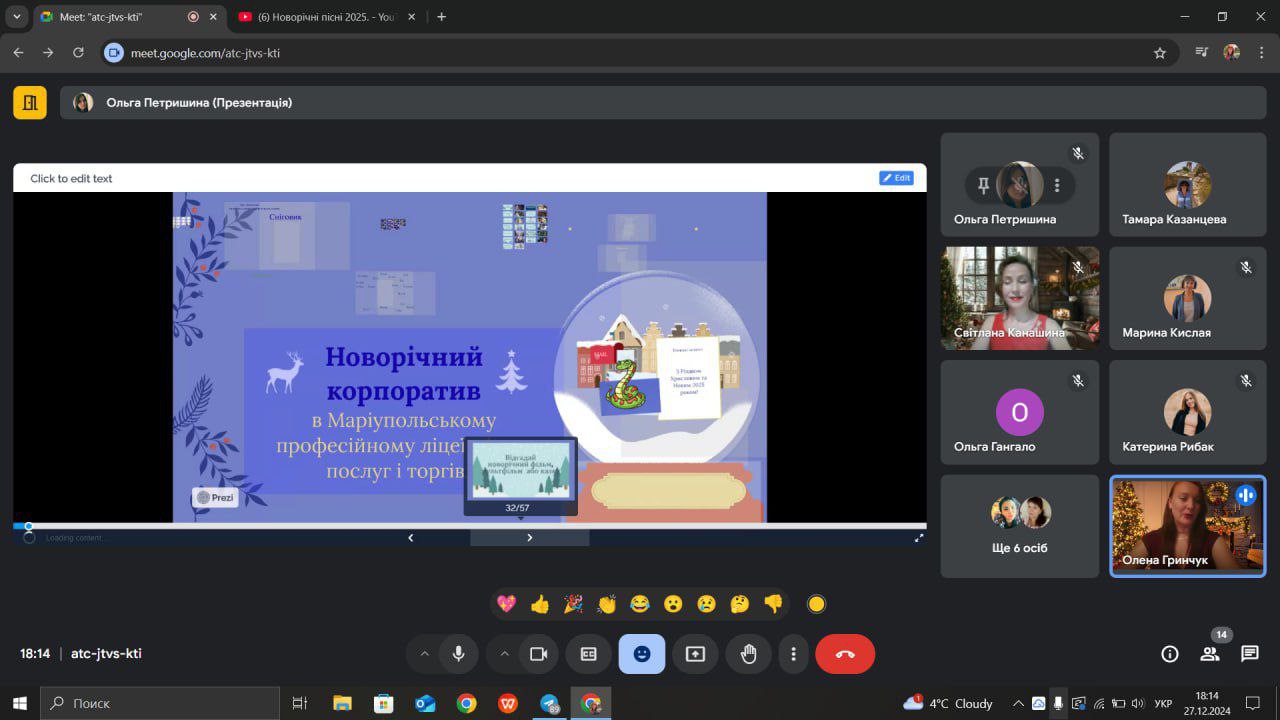The height and width of the screenshot is (720, 1280).
Task: Open more options three-dot menu in controls
Action: click(793, 654)
